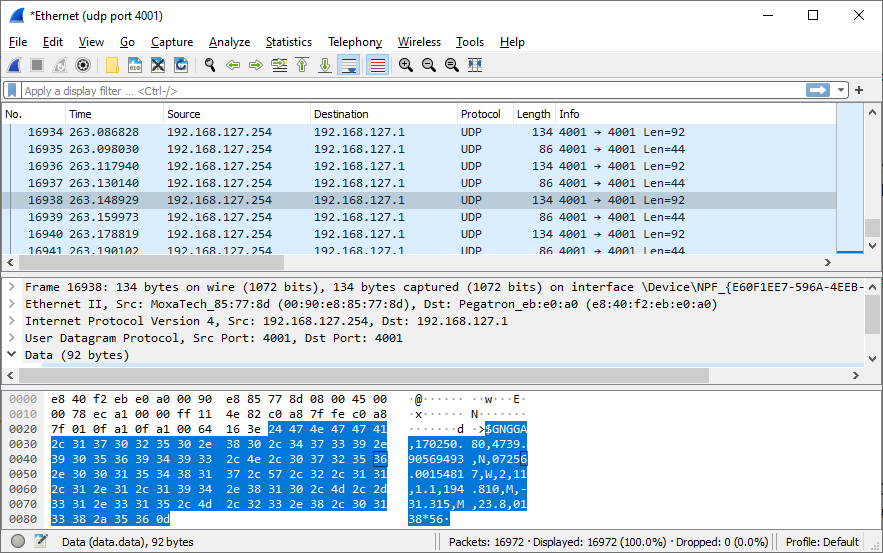Image resolution: width=883 pixels, height=553 pixels.
Task: Expand User Datagram Protocol details
Action: [11, 338]
